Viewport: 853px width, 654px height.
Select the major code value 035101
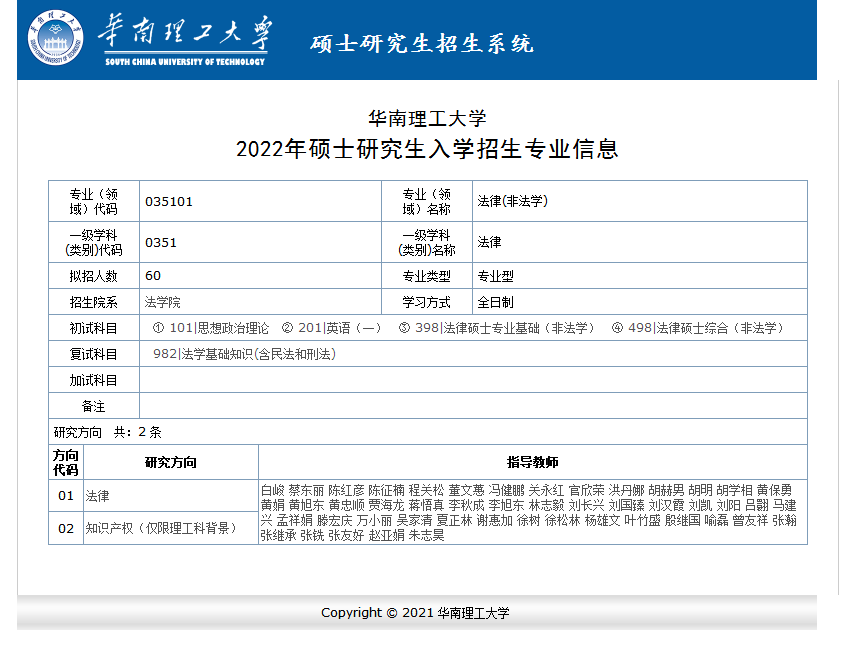(169, 201)
